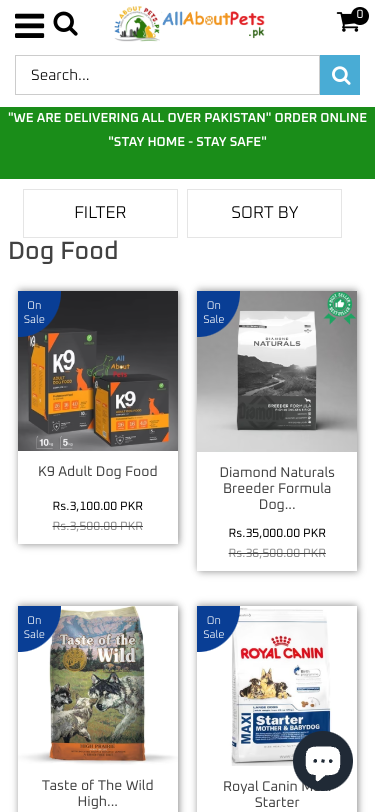375x812 pixels.
Task: Click the green delivery announcement banner
Action: tap(188, 143)
